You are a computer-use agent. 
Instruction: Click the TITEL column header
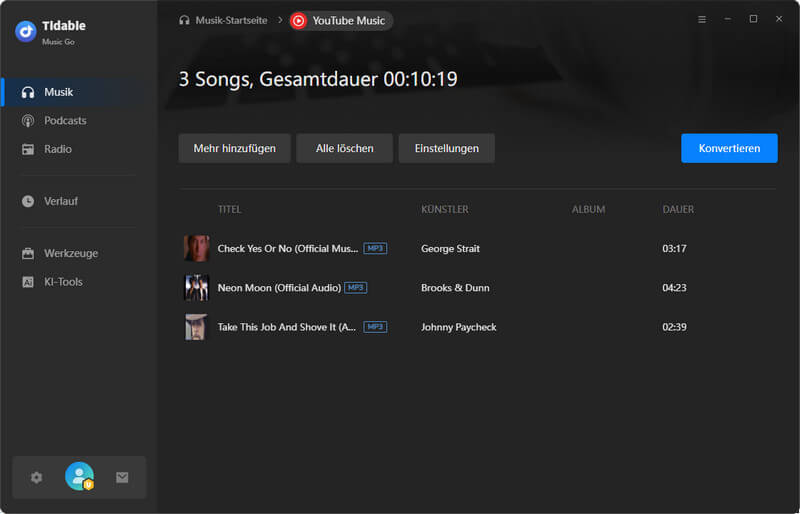[230, 210]
